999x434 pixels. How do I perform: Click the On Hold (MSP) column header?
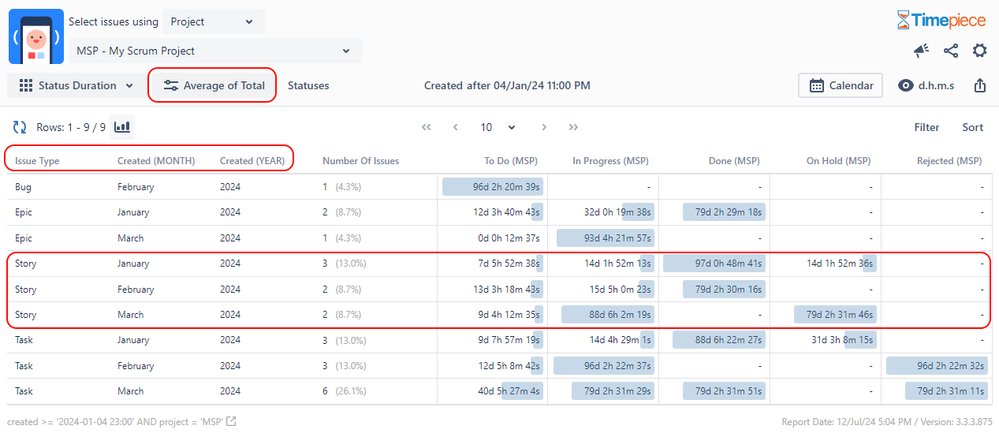tap(838, 161)
